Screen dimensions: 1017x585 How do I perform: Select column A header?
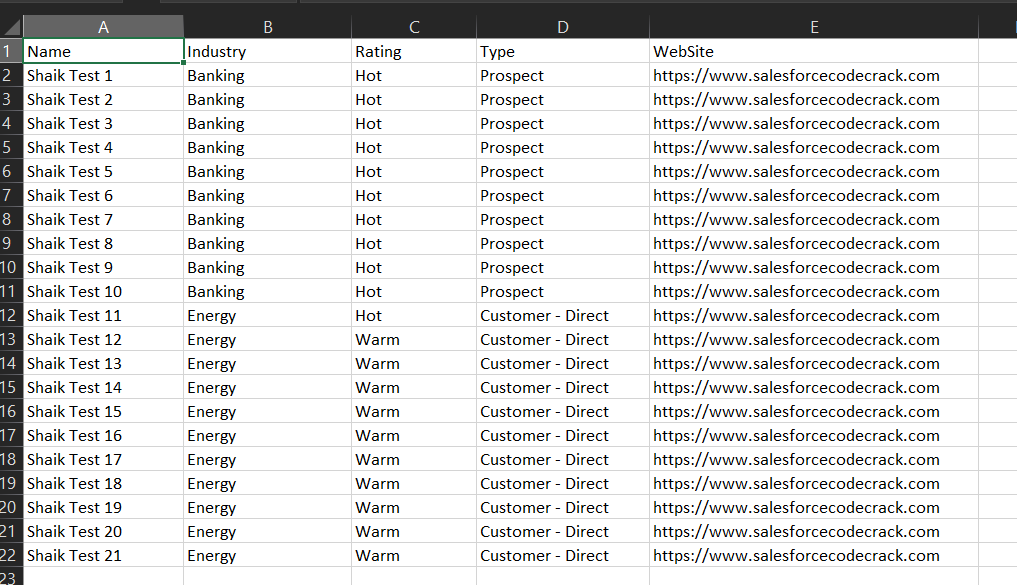pyautogui.click(x=103, y=27)
